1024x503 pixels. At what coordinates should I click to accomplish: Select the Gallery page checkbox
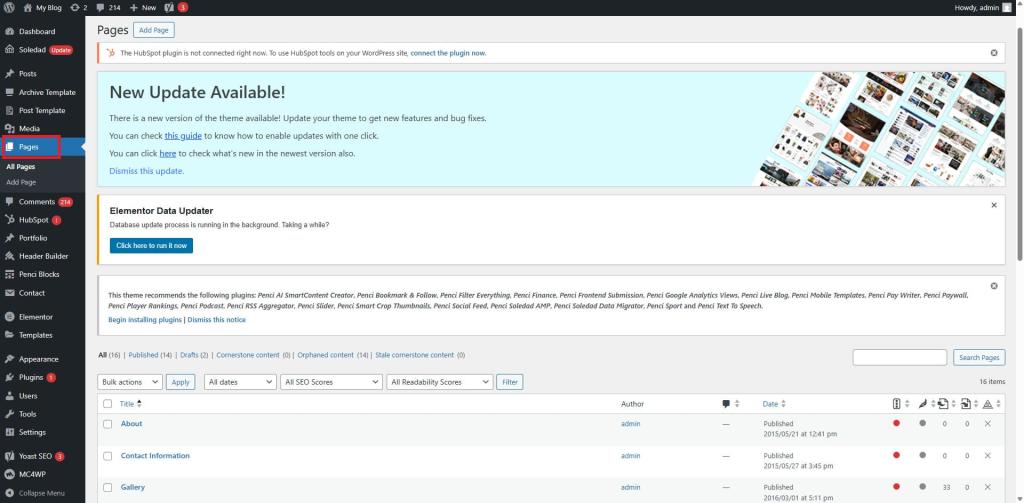108,487
